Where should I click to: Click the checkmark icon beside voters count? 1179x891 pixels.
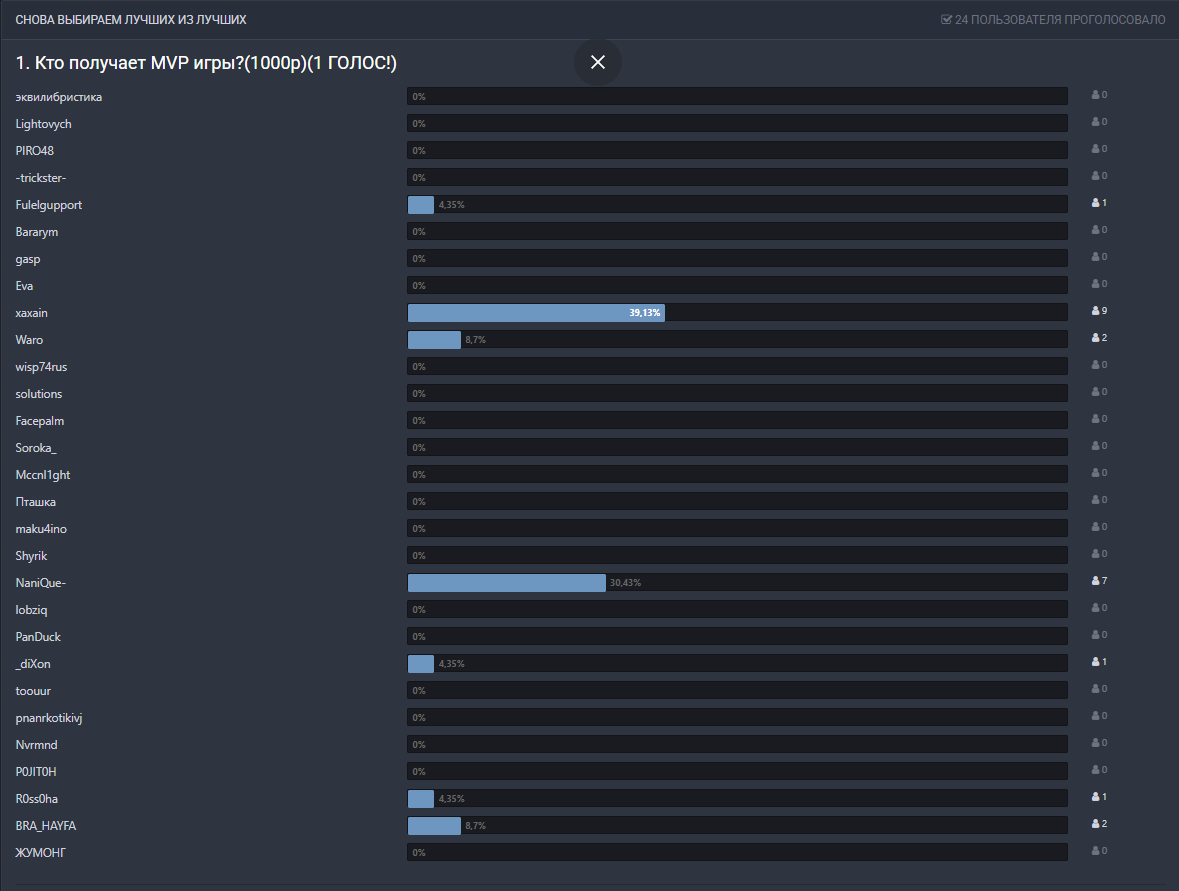tap(946, 20)
